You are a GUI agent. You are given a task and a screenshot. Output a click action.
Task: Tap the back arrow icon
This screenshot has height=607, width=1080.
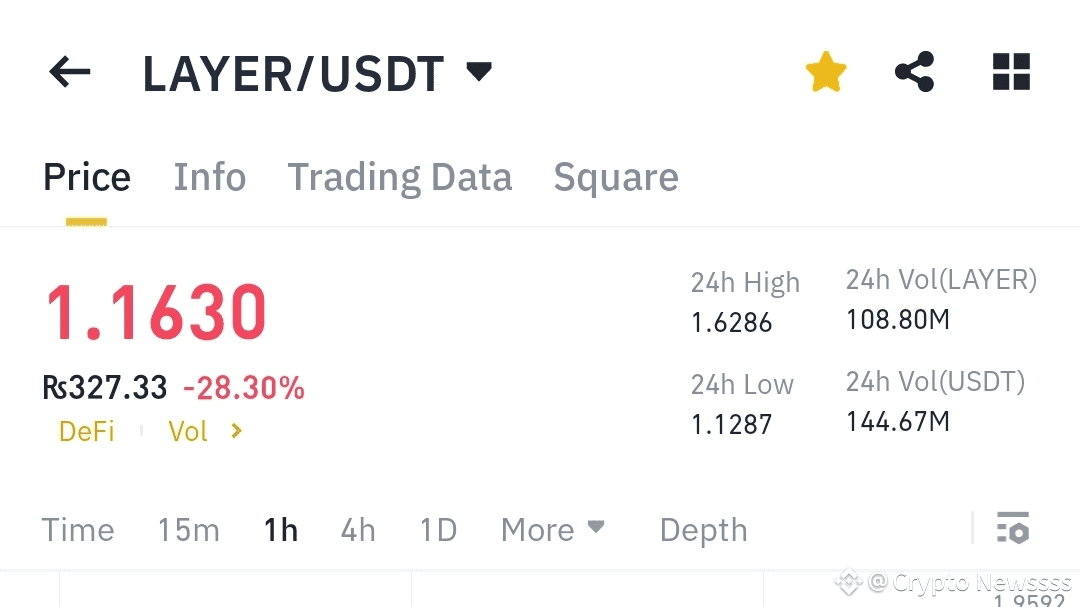click(x=70, y=72)
